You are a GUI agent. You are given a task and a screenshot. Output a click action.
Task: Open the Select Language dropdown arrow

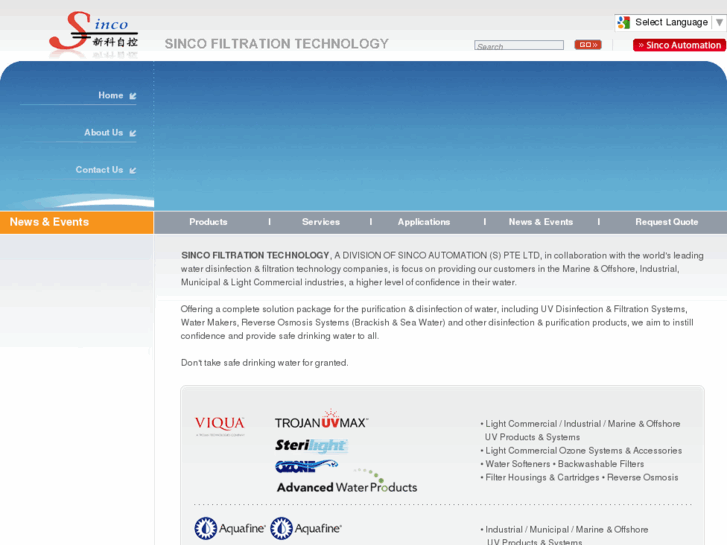click(719, 22)
